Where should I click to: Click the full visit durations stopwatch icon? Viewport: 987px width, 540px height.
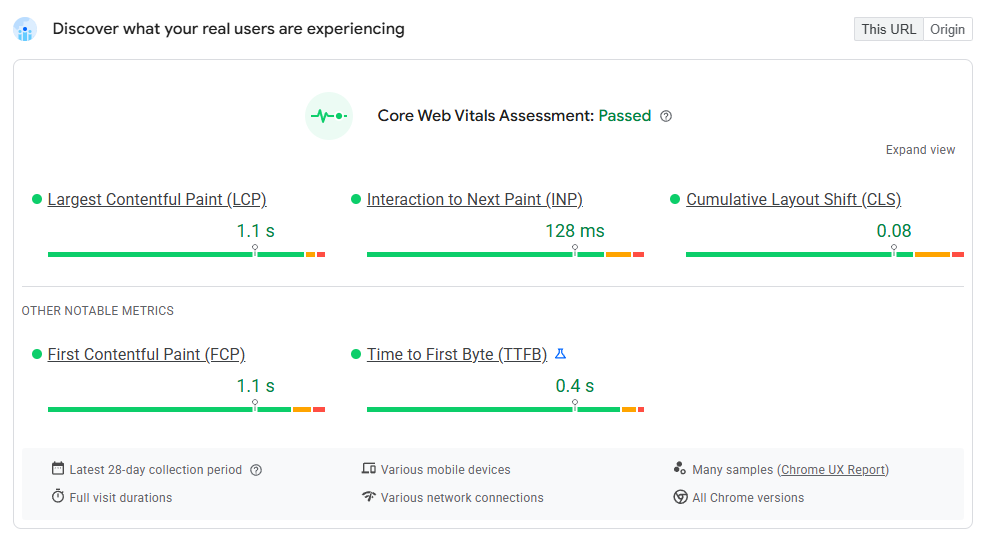pos(58,497)
